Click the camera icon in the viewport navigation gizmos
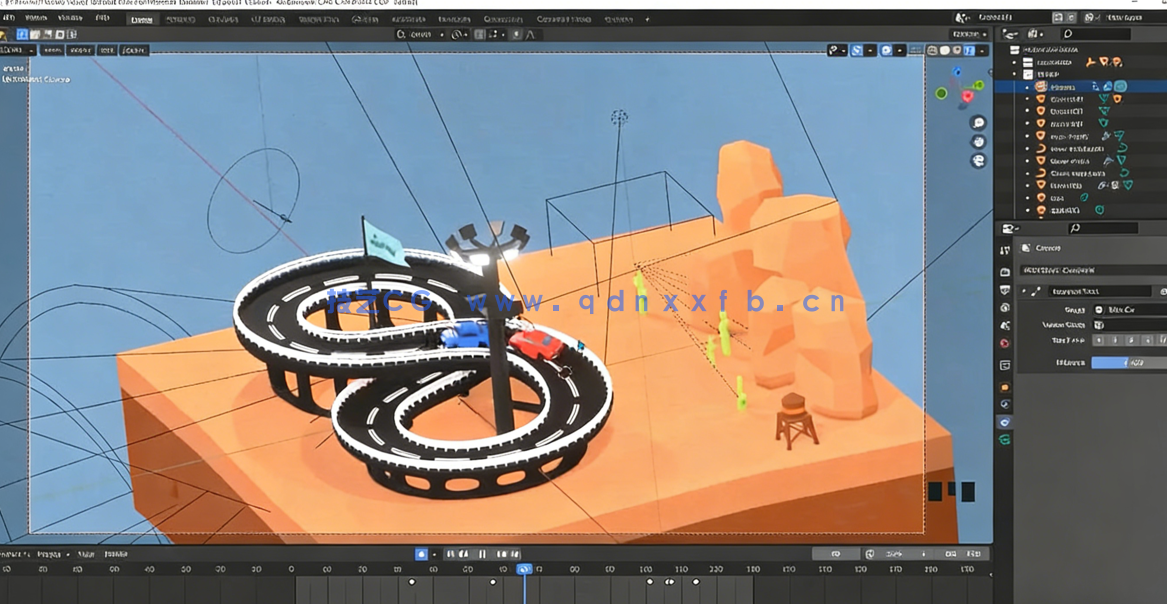Image resolution: width=1167 pixels, height=604 pixels. [978, 160]
